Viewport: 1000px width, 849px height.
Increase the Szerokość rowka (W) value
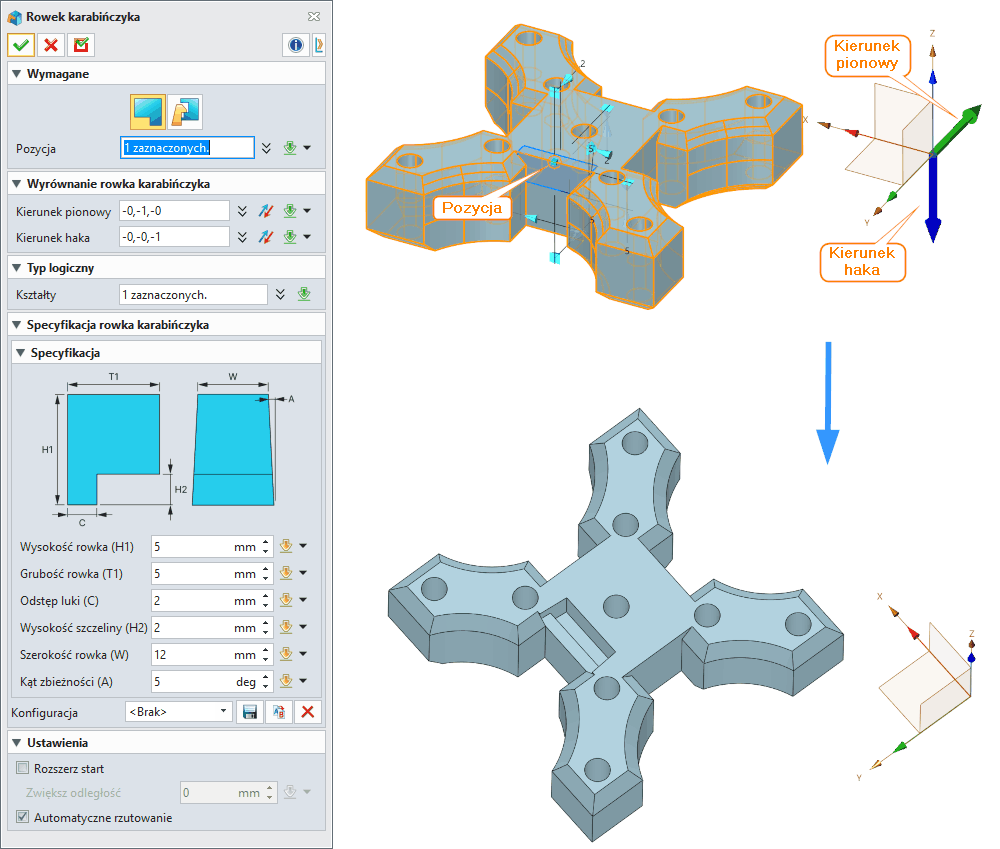[265, 650]
